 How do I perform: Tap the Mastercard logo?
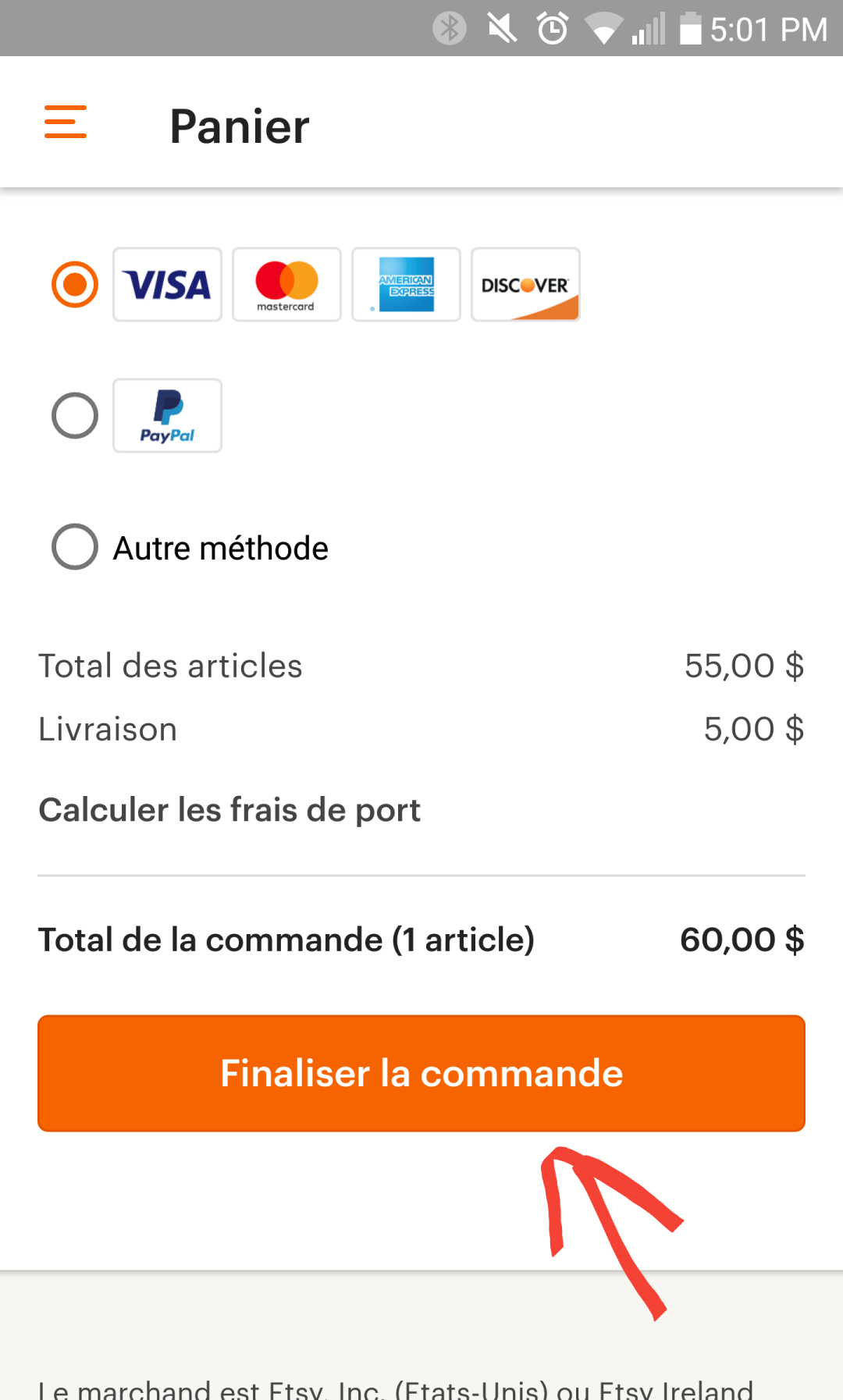click(x=286, y=285)
